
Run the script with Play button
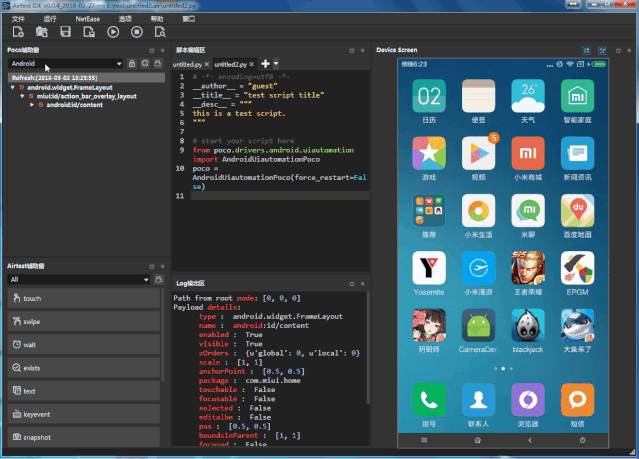[x=113, y=32]
